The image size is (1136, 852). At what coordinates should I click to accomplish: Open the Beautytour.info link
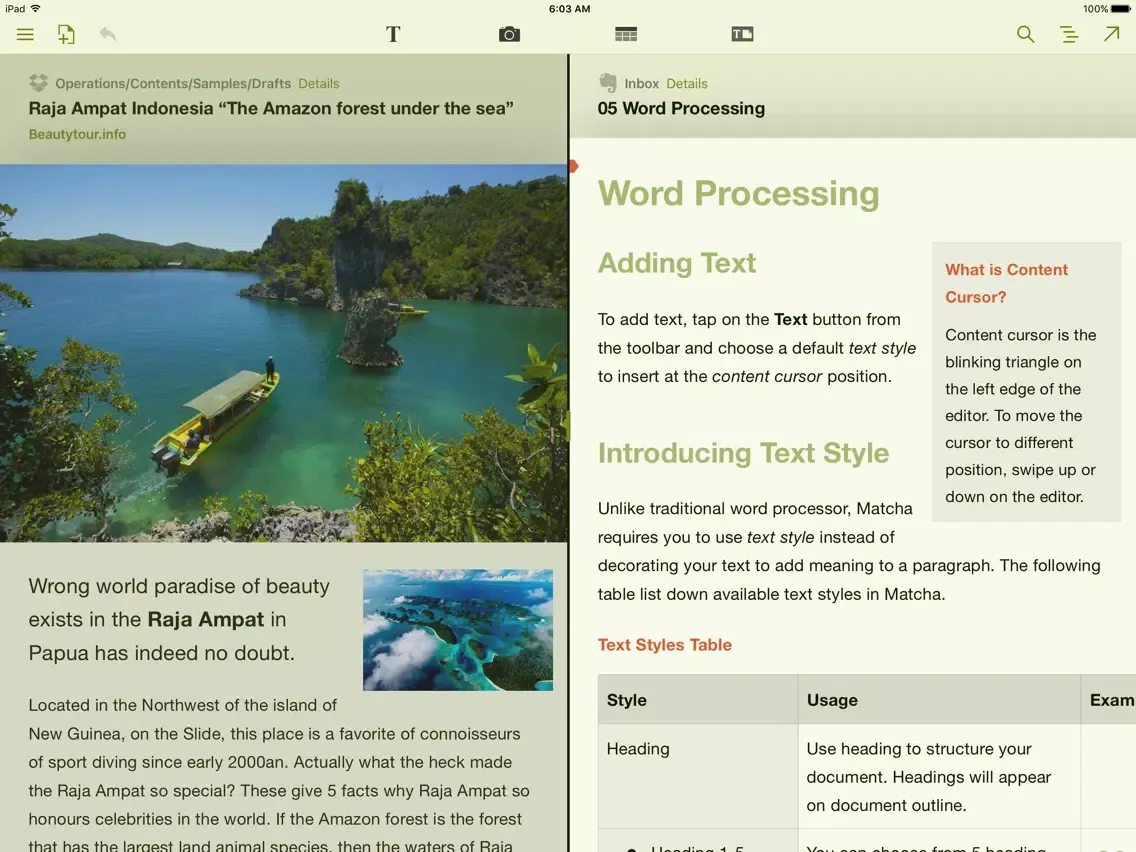78,134
